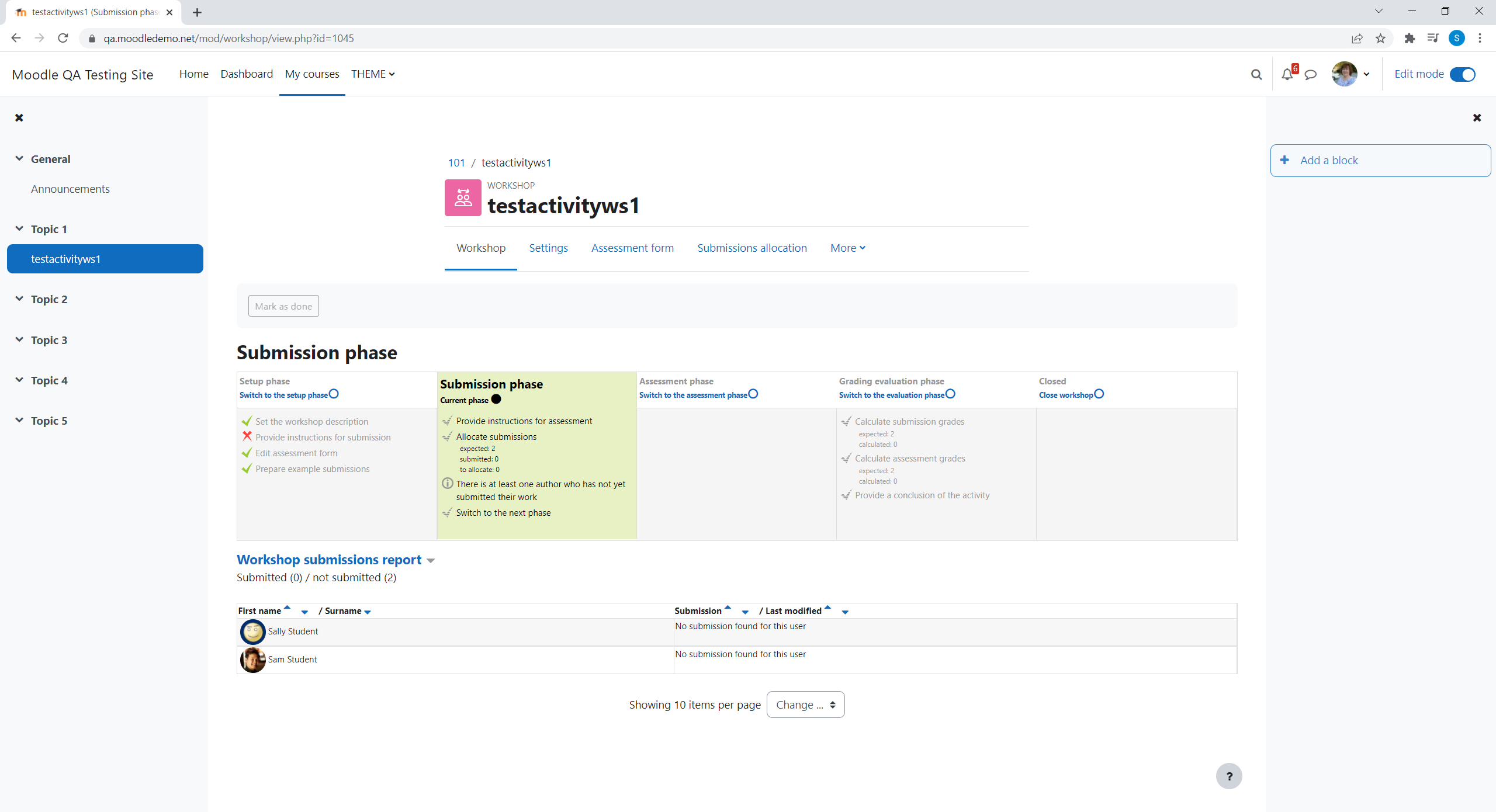Image resolution: width=1496 pixels, height=812 pixels.
Task: Switch to the Settings tab
Action: coord(548,248)
